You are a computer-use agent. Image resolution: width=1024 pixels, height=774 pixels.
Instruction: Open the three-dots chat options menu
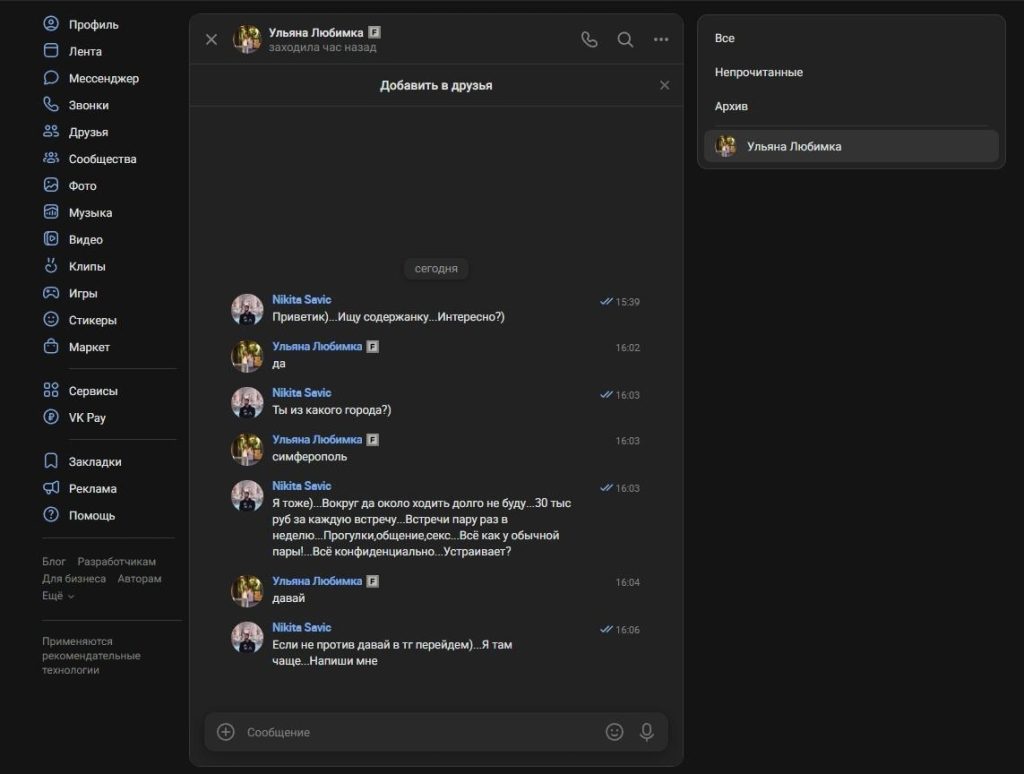tap(661, 40)
